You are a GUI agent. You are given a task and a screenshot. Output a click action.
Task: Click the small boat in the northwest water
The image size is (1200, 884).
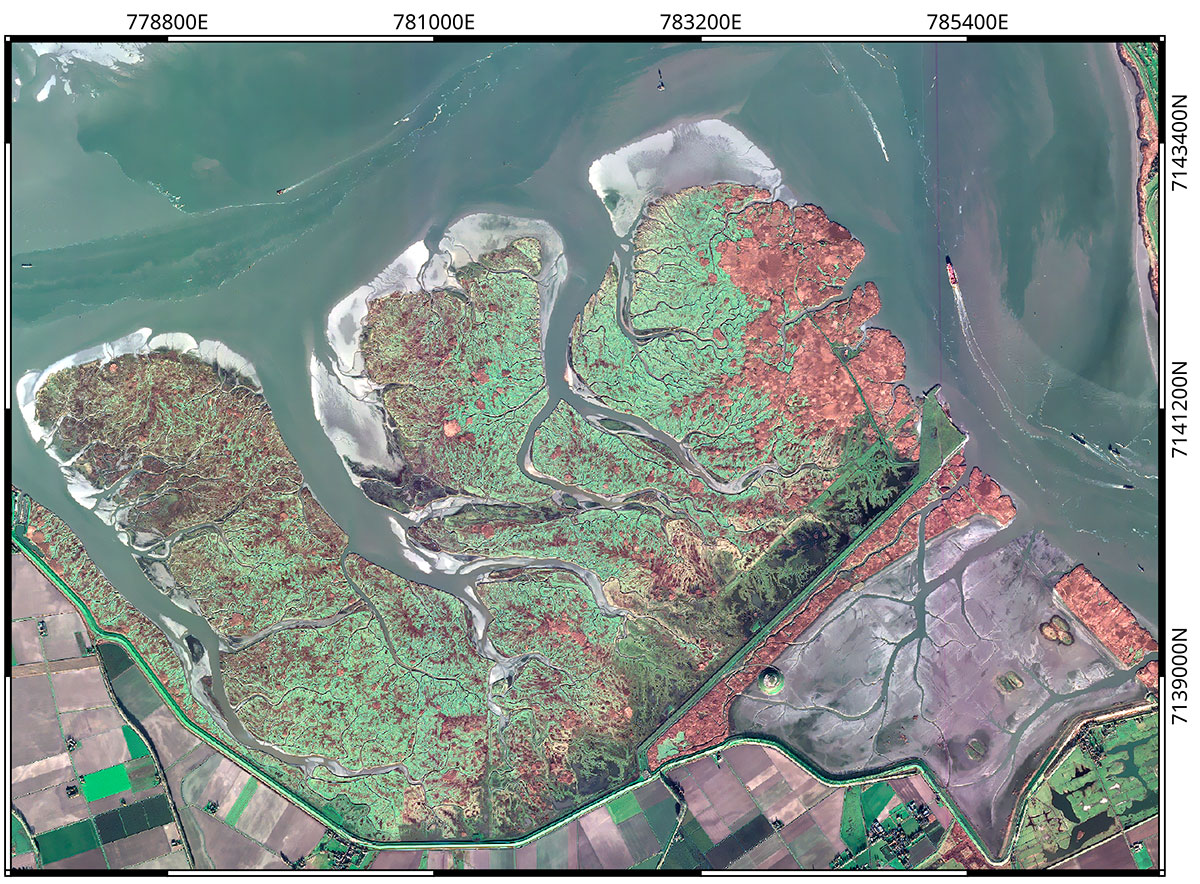283,191
